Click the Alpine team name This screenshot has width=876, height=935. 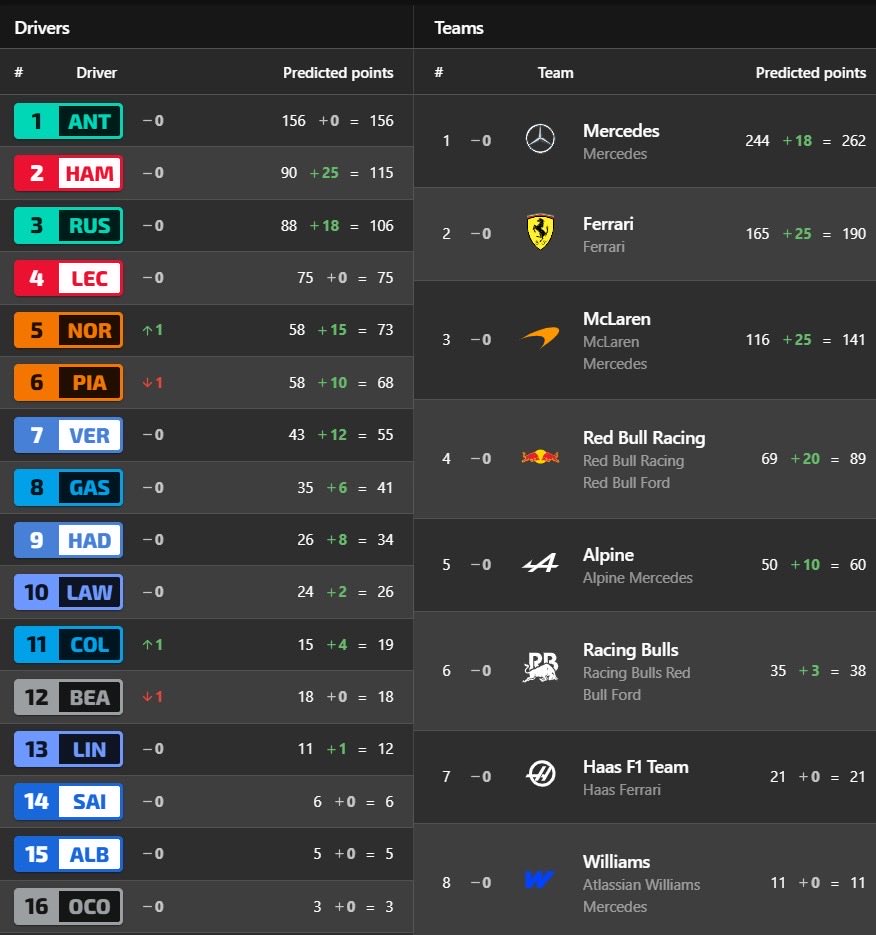pos(608,555)
